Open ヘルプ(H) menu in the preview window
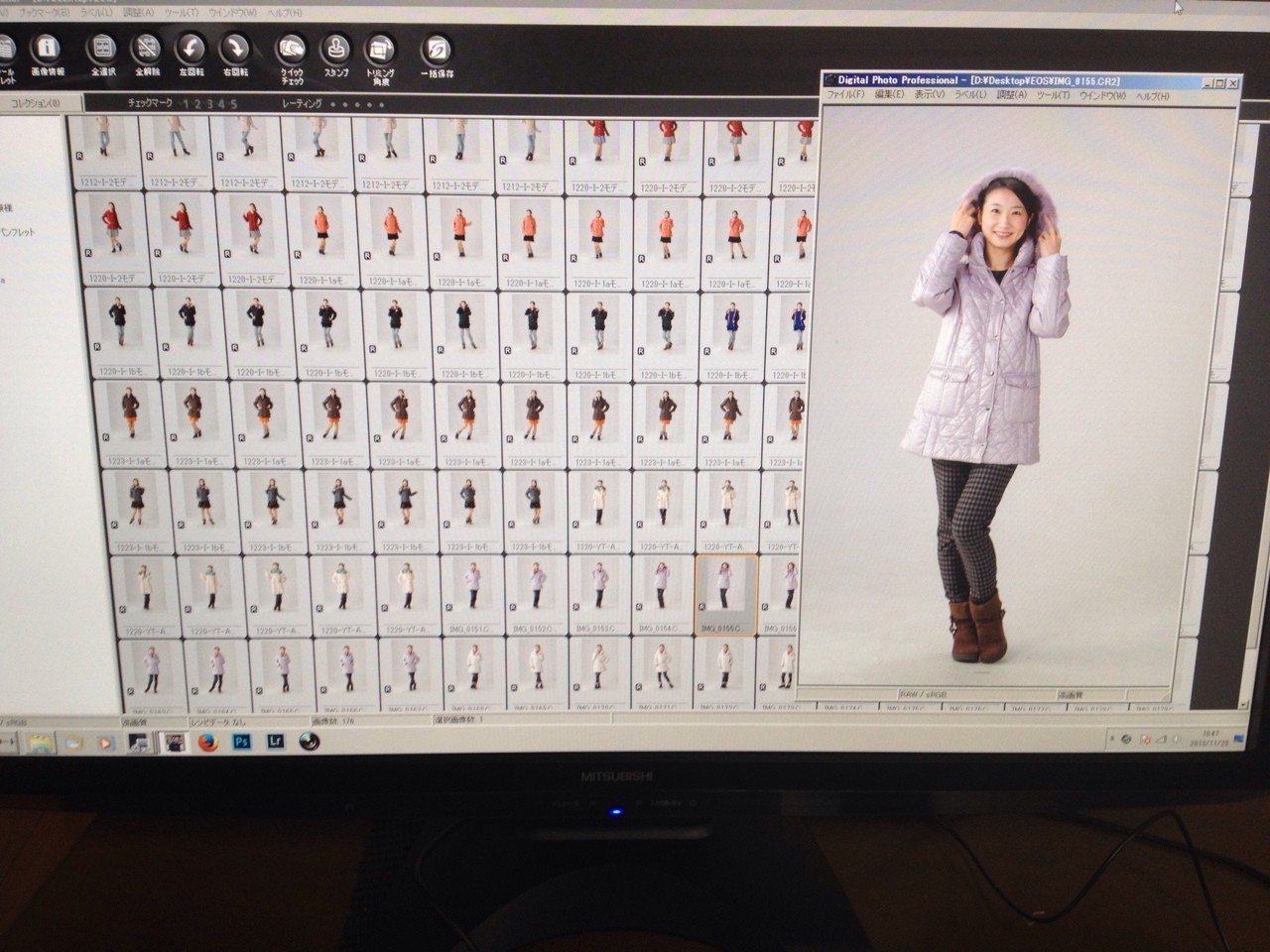The image size is (1270, 952). click(1151, 96)
